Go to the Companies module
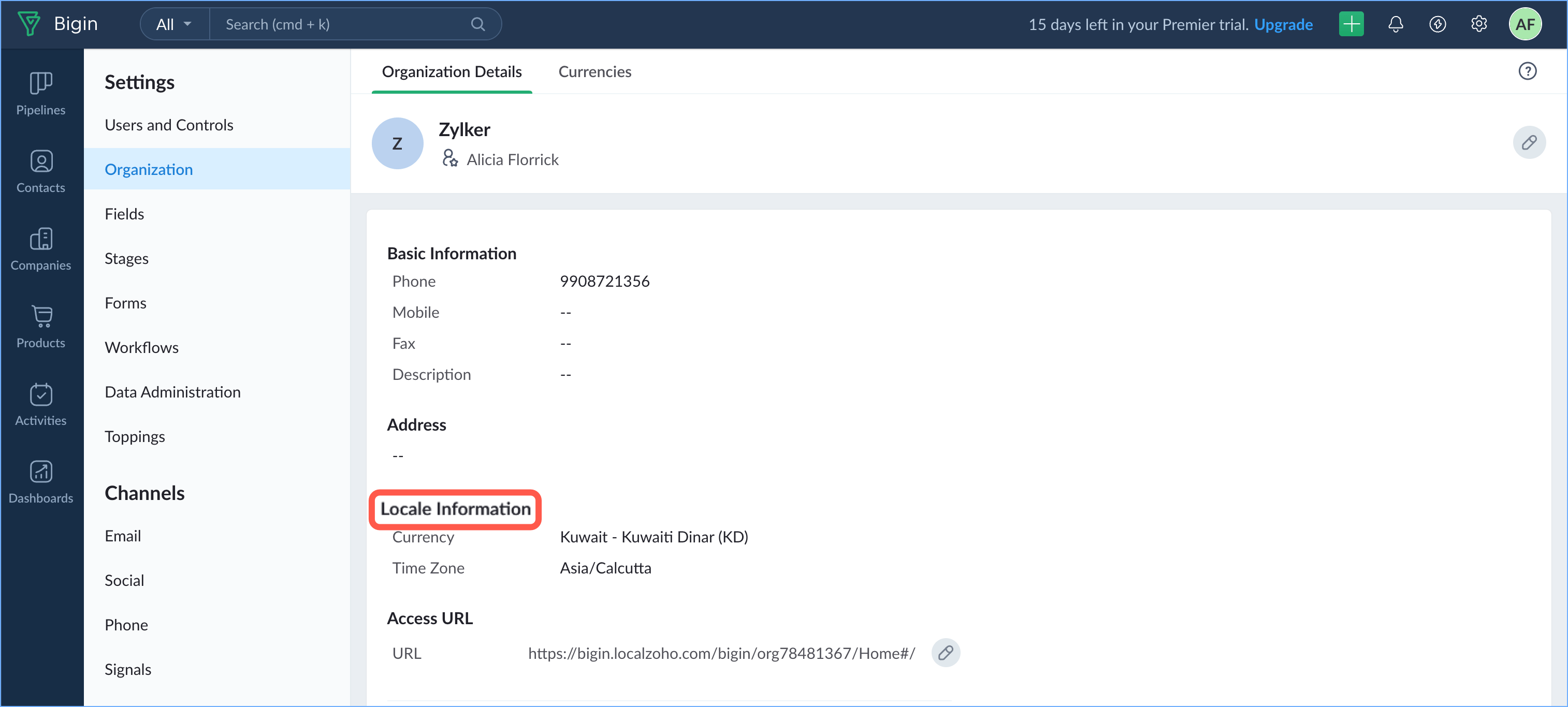The height and width of the screenshot is (707, 1568). (41, 240)
